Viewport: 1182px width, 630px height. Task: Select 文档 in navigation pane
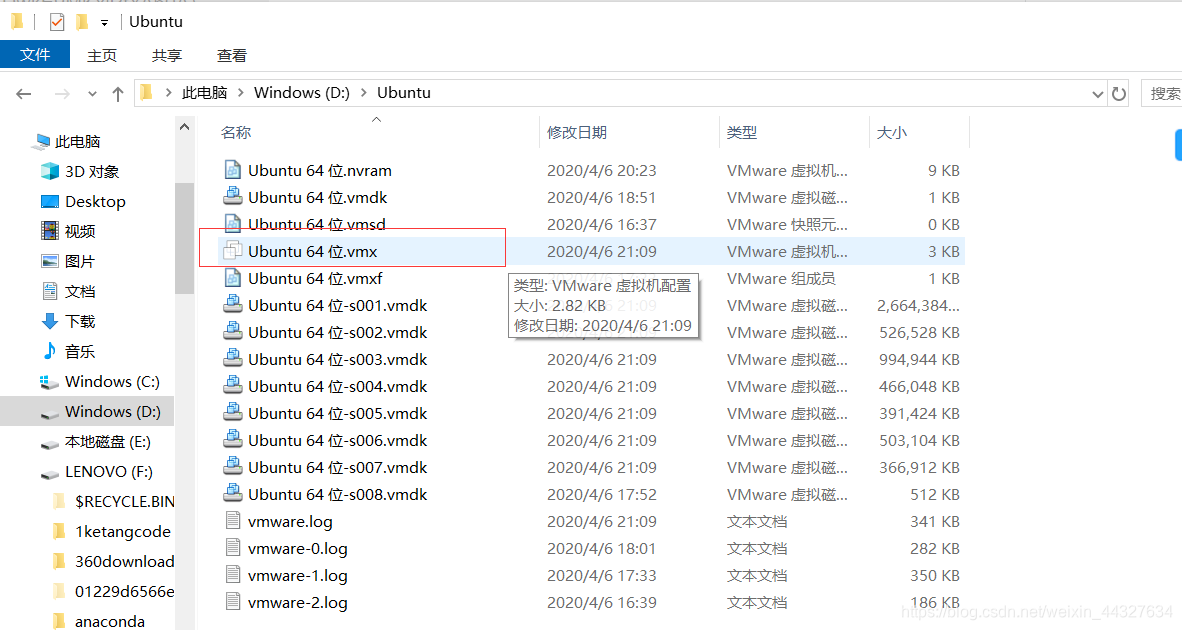pos(80,292)
